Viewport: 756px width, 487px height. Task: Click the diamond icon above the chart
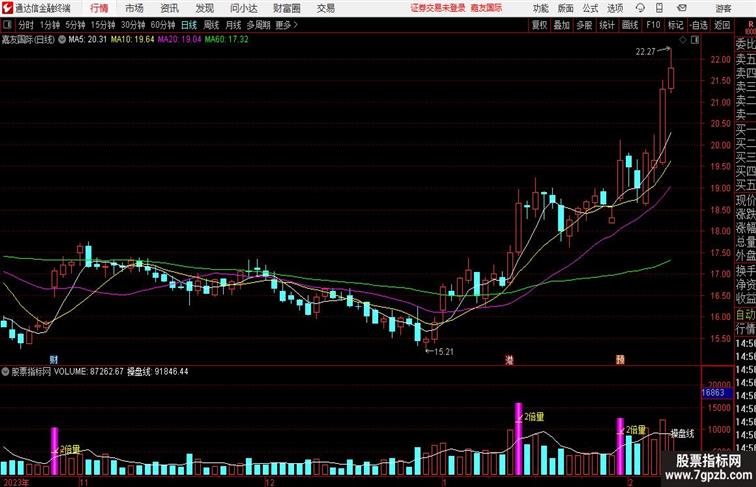(x=683, y=40)
